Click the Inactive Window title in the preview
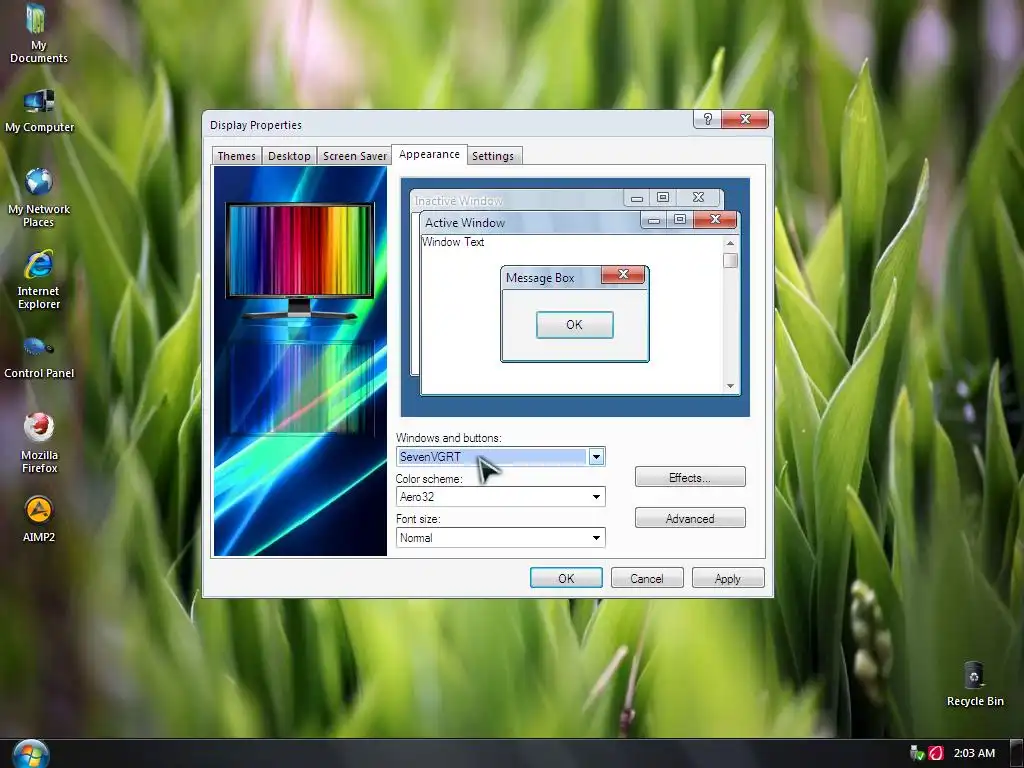1024x768 pixels. pos(458,200)
